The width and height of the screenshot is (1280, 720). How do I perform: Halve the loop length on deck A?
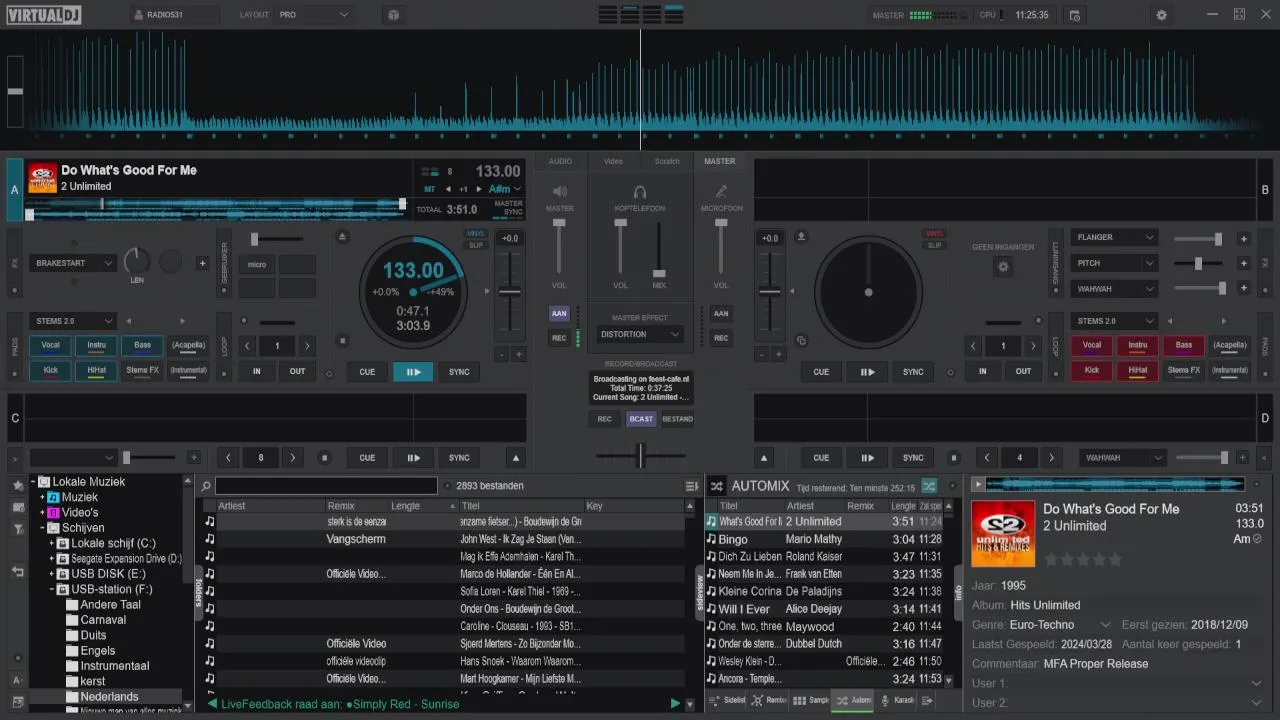pos(248,346)
